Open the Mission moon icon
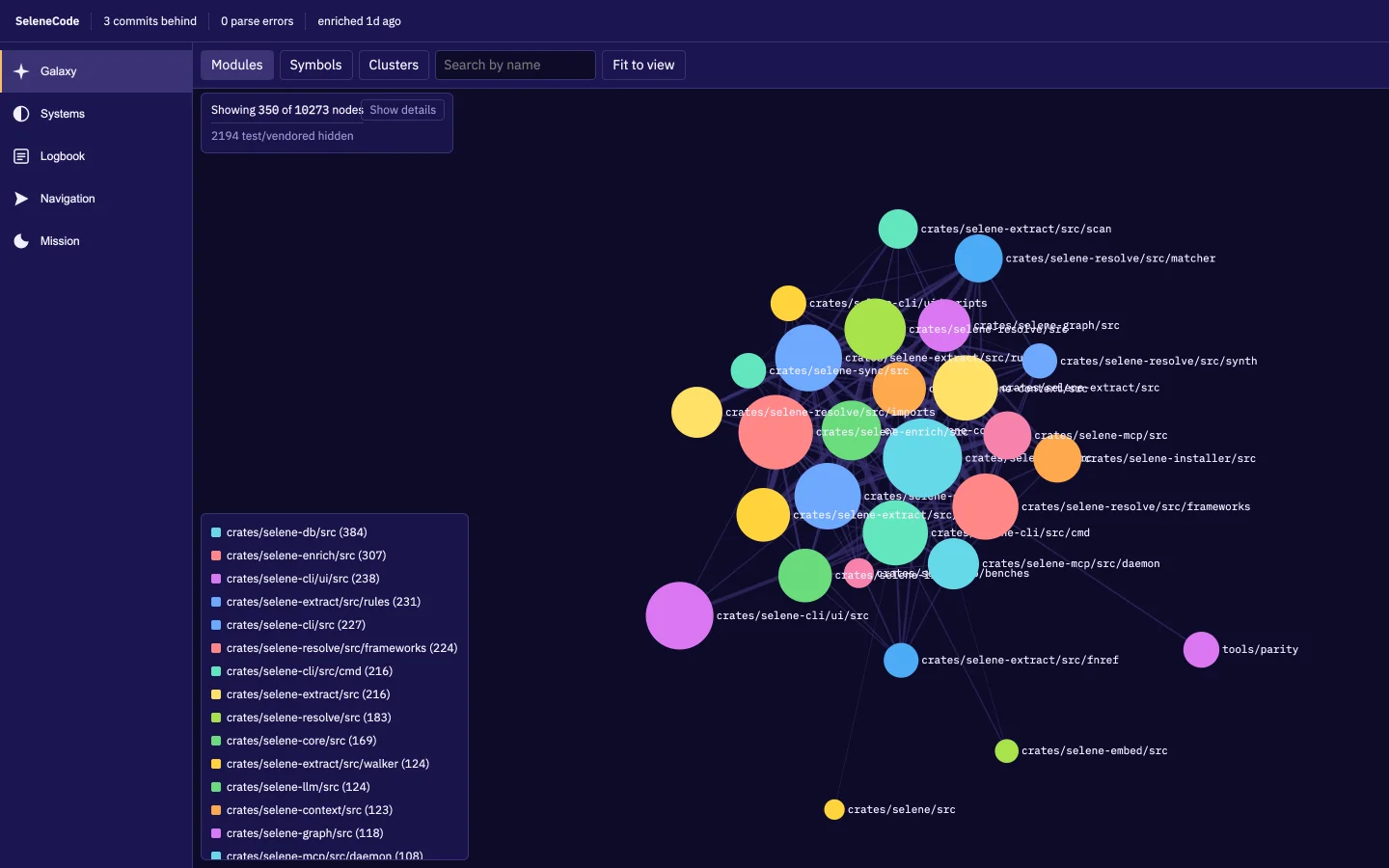 pyautogui.click(x=21, y=241)
